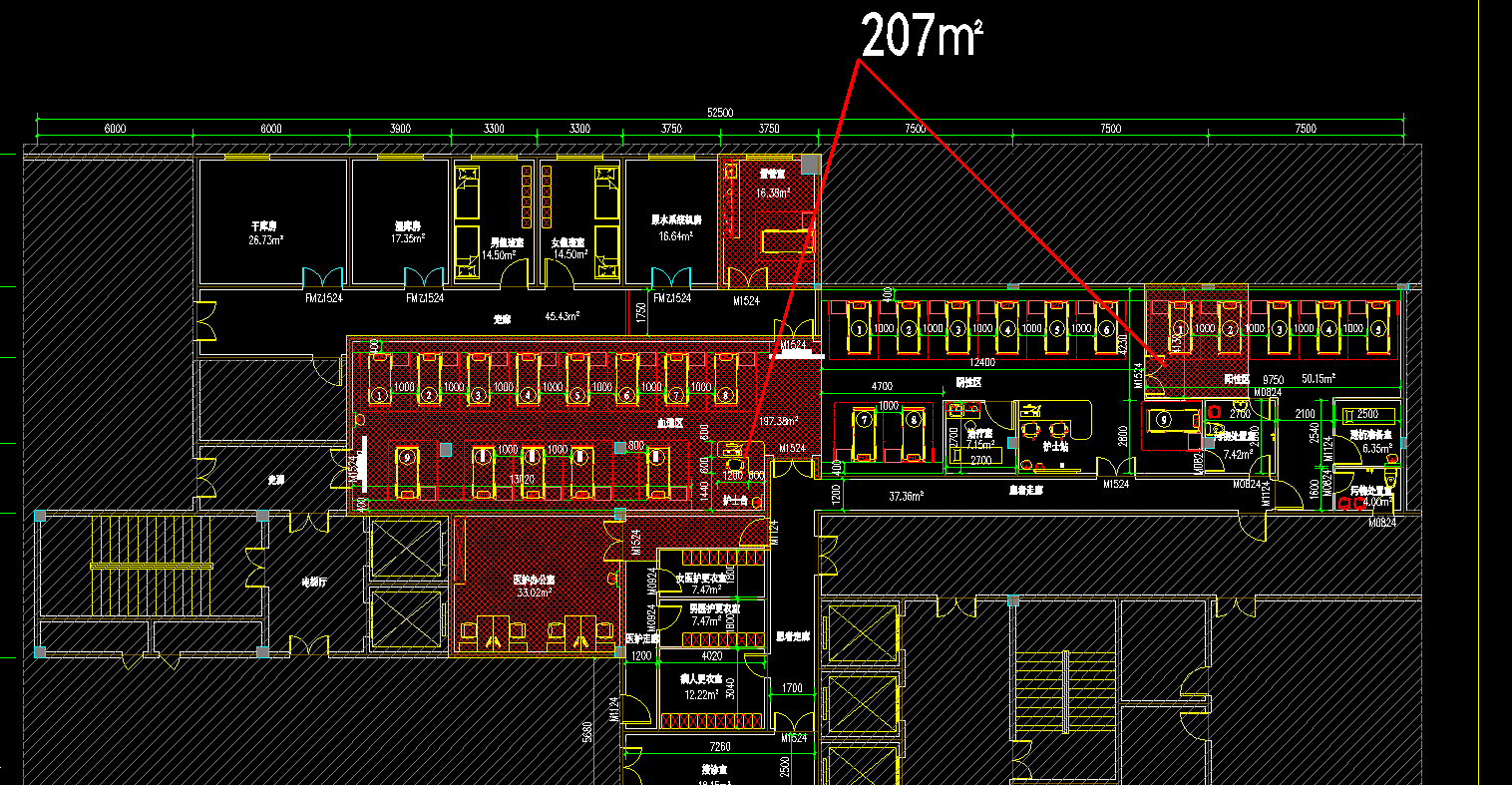Select the 7.47m² label of 男医护更衣室
1512x785 pixels.
706,620
